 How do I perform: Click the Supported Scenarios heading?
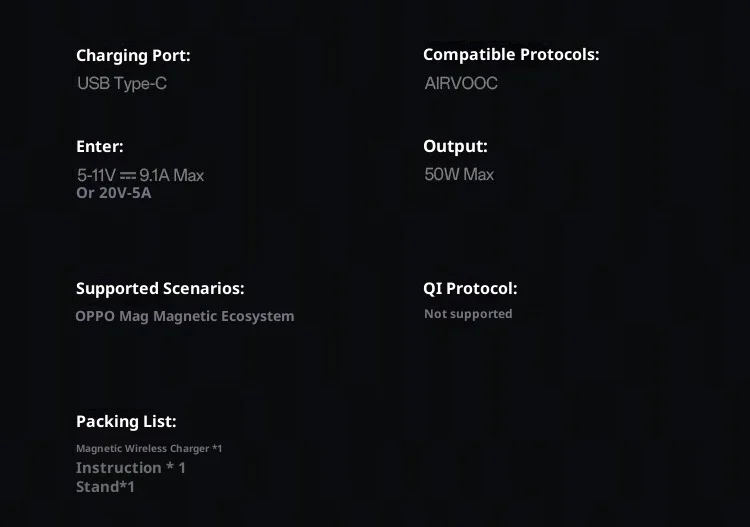[160, 289]
